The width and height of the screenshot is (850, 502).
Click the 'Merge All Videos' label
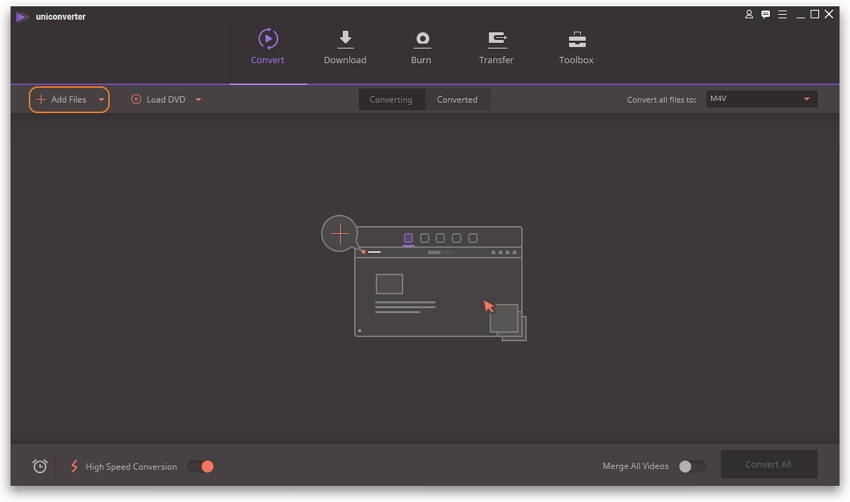(x=635, y=466)
